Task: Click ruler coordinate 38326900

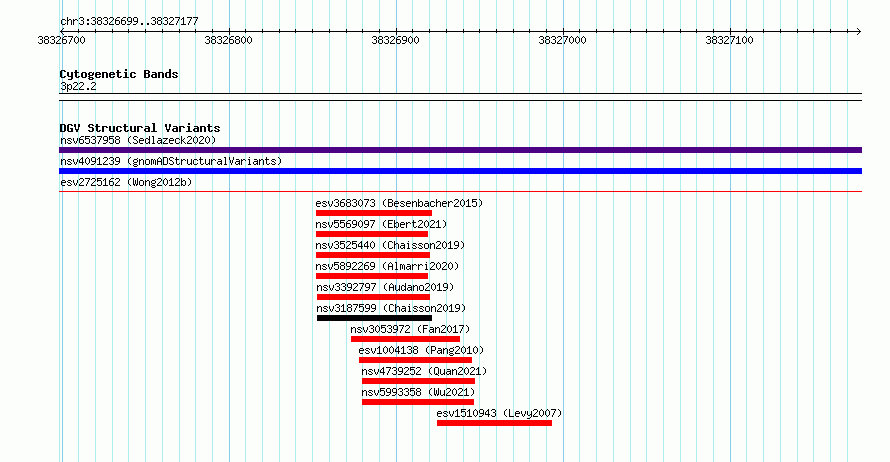Action: click(x=395, y=40)
